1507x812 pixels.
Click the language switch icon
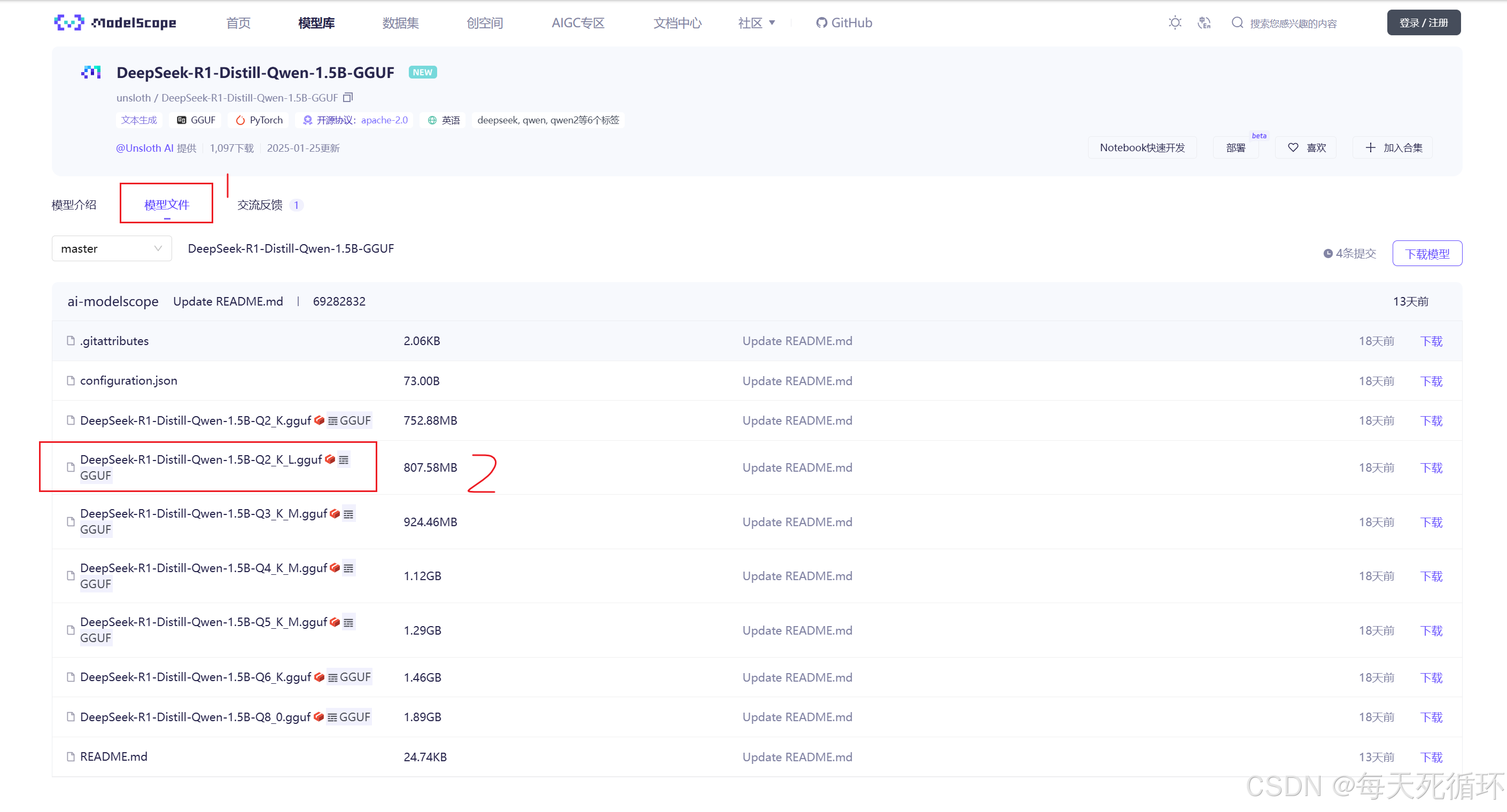point(1204,23)
